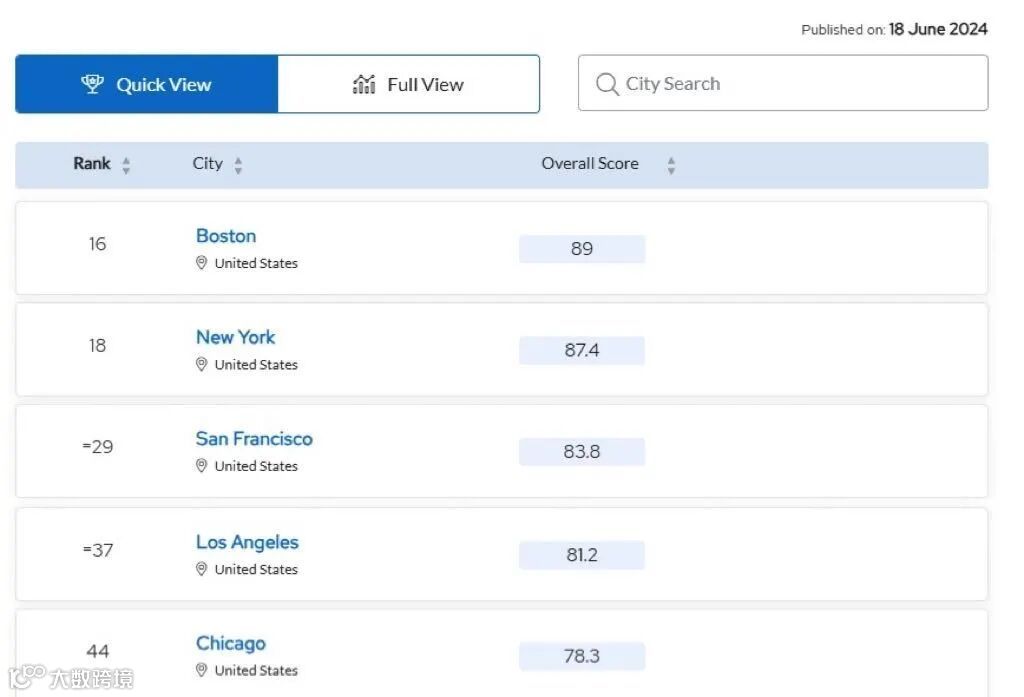Sort the table by Rank arrows
This screenshot has width=1024, height=697.
pos(126,165)
